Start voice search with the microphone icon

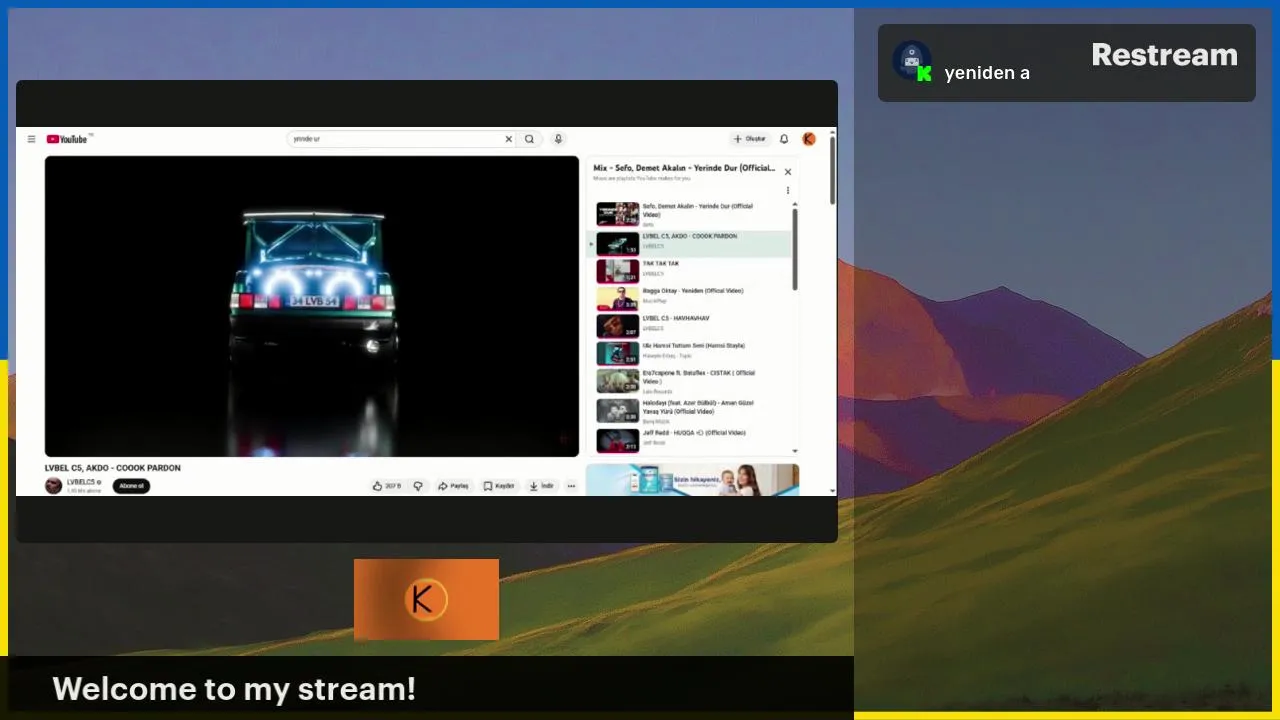coord(558,139)
